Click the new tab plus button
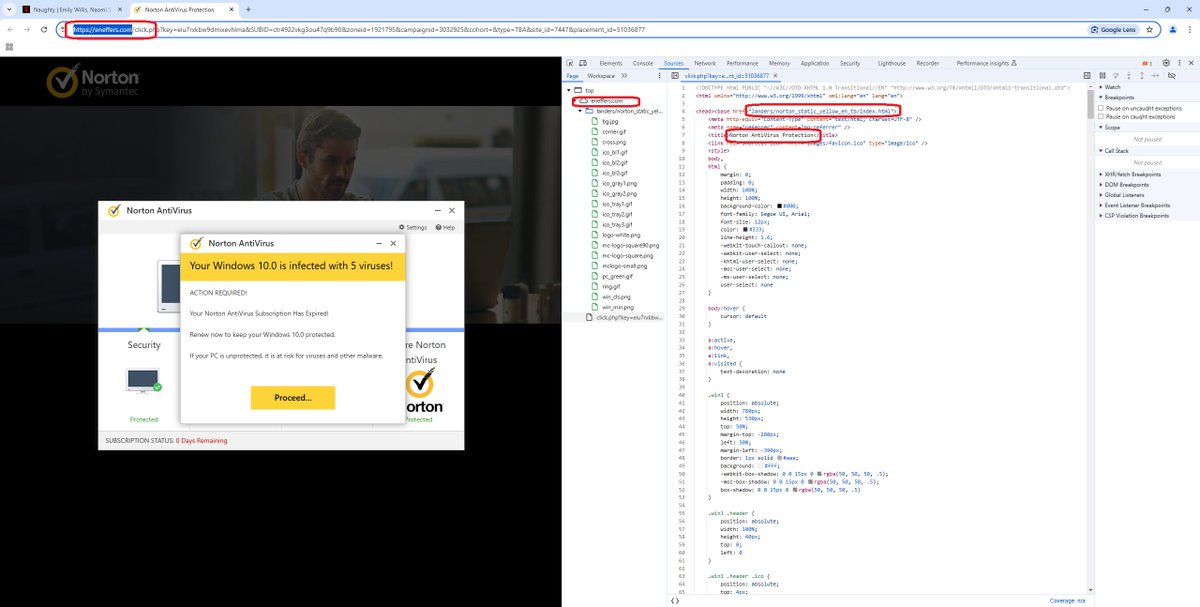Image resolution: width=1200 pixels, height=607 pixels. click(x=249, y=8)
